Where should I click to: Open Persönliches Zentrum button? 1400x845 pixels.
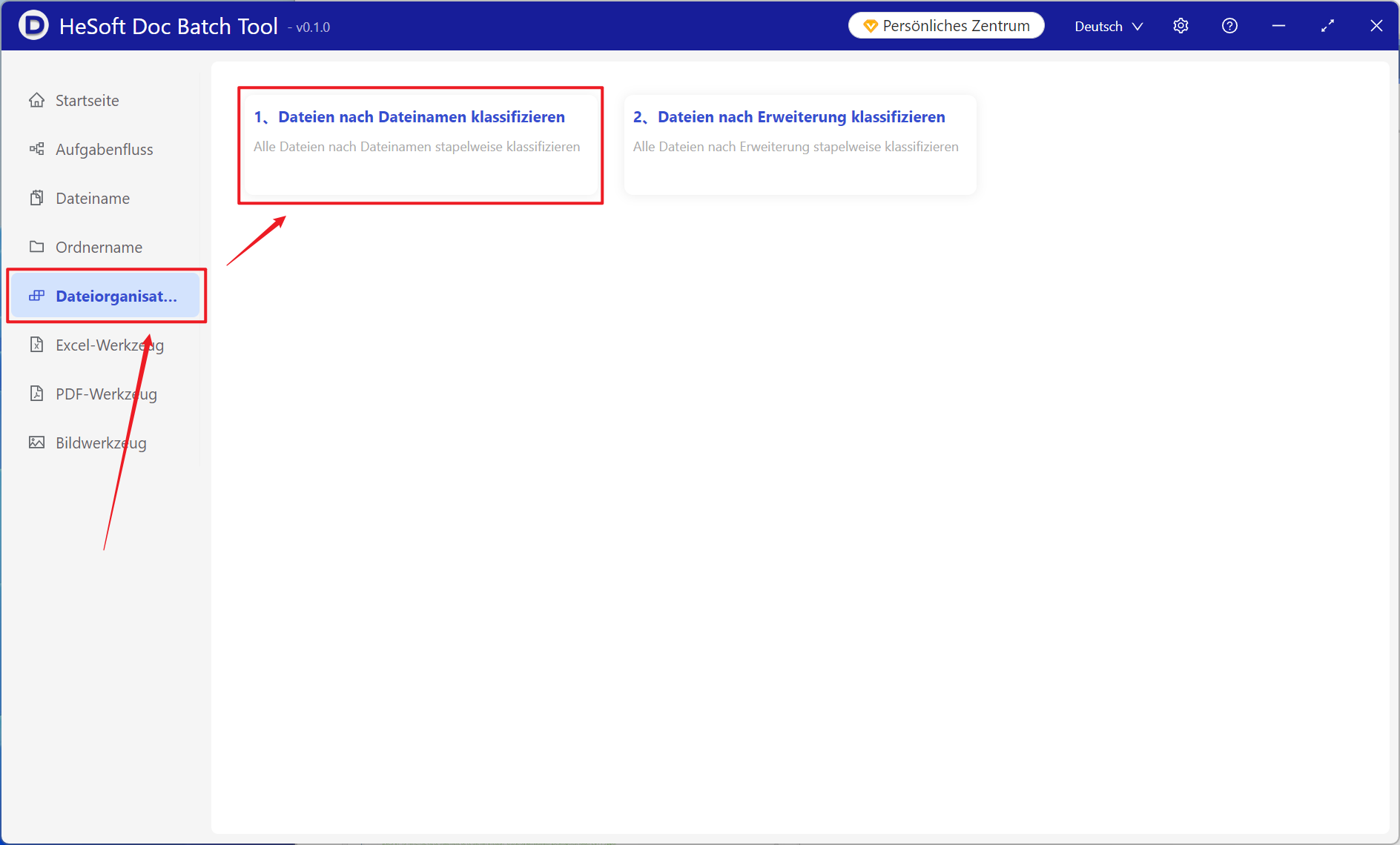[946, 26]
